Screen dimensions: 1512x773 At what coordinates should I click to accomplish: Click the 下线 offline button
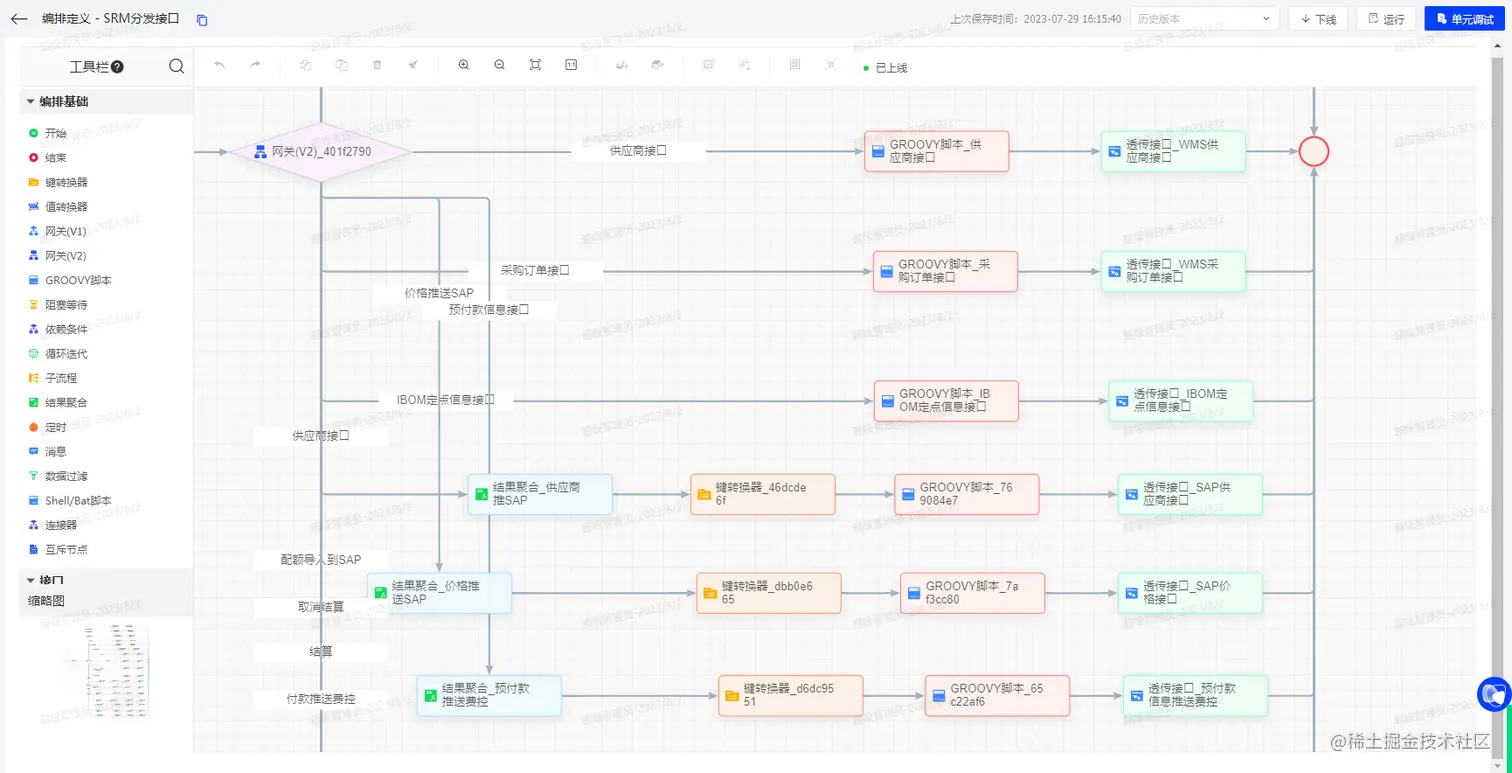(x=1318, y=19)
